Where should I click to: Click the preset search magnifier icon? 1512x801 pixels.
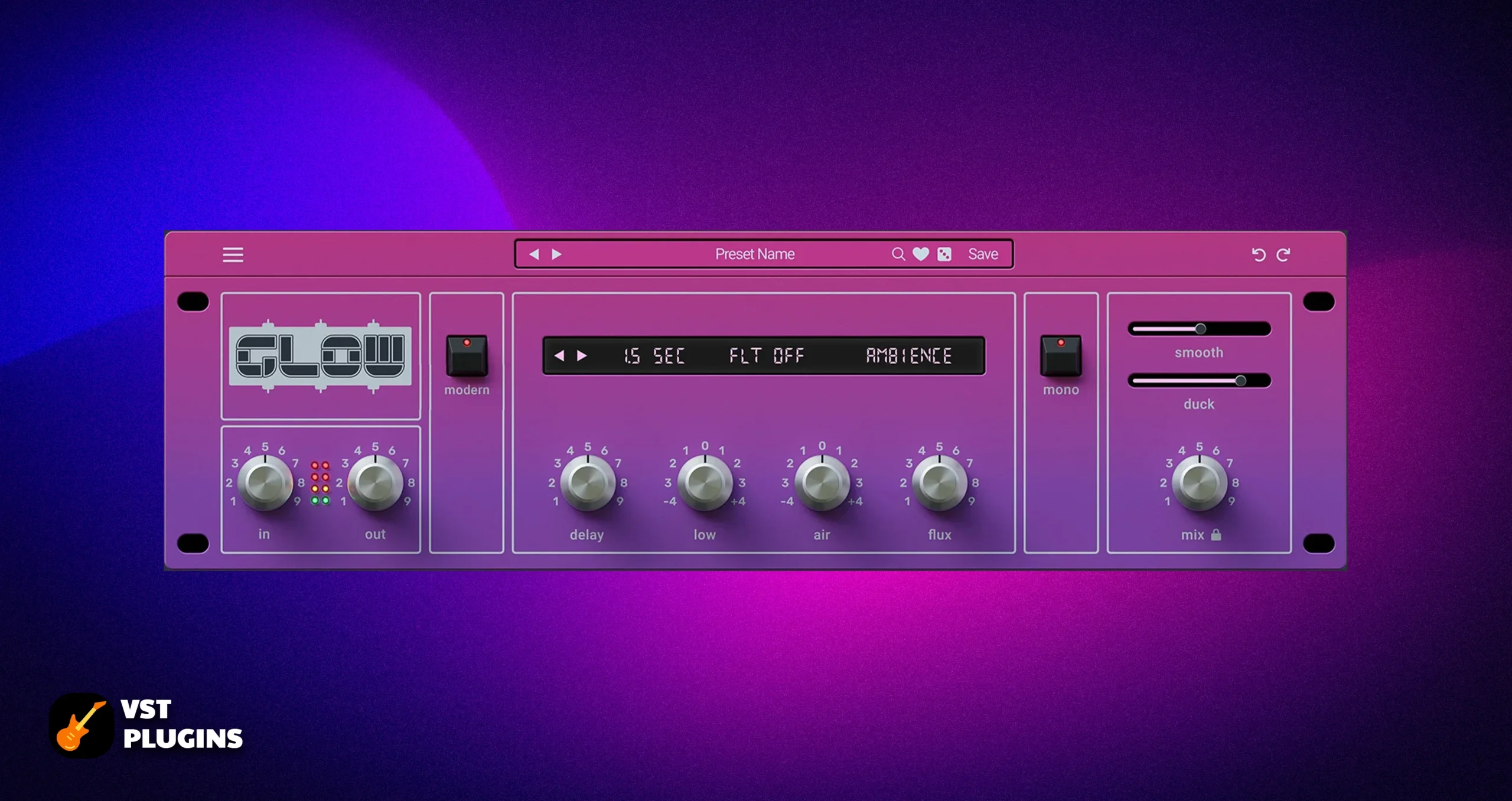(x=898, y=254)
